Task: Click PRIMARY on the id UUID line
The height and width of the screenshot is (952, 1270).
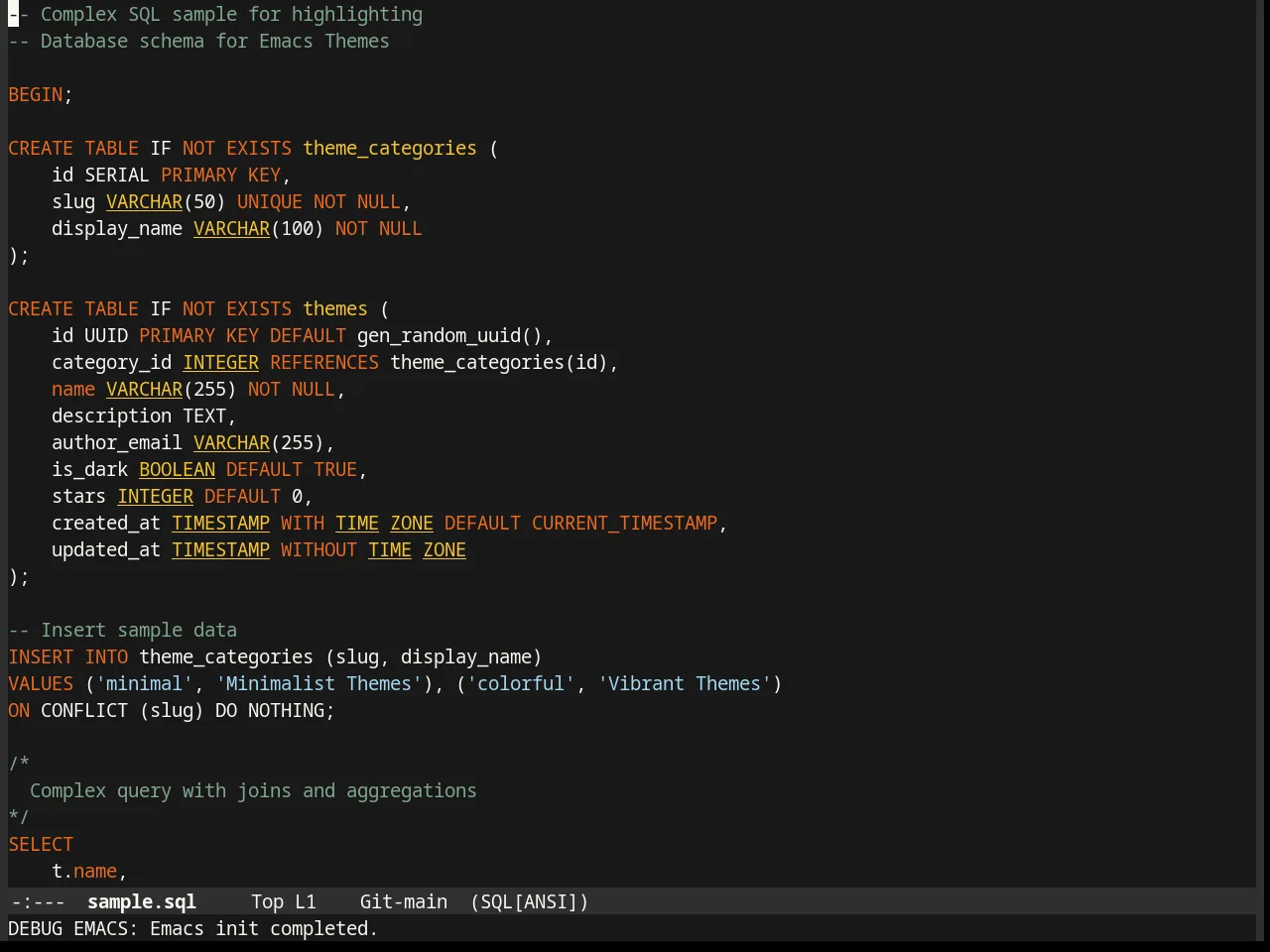Action: coord(178,335)
